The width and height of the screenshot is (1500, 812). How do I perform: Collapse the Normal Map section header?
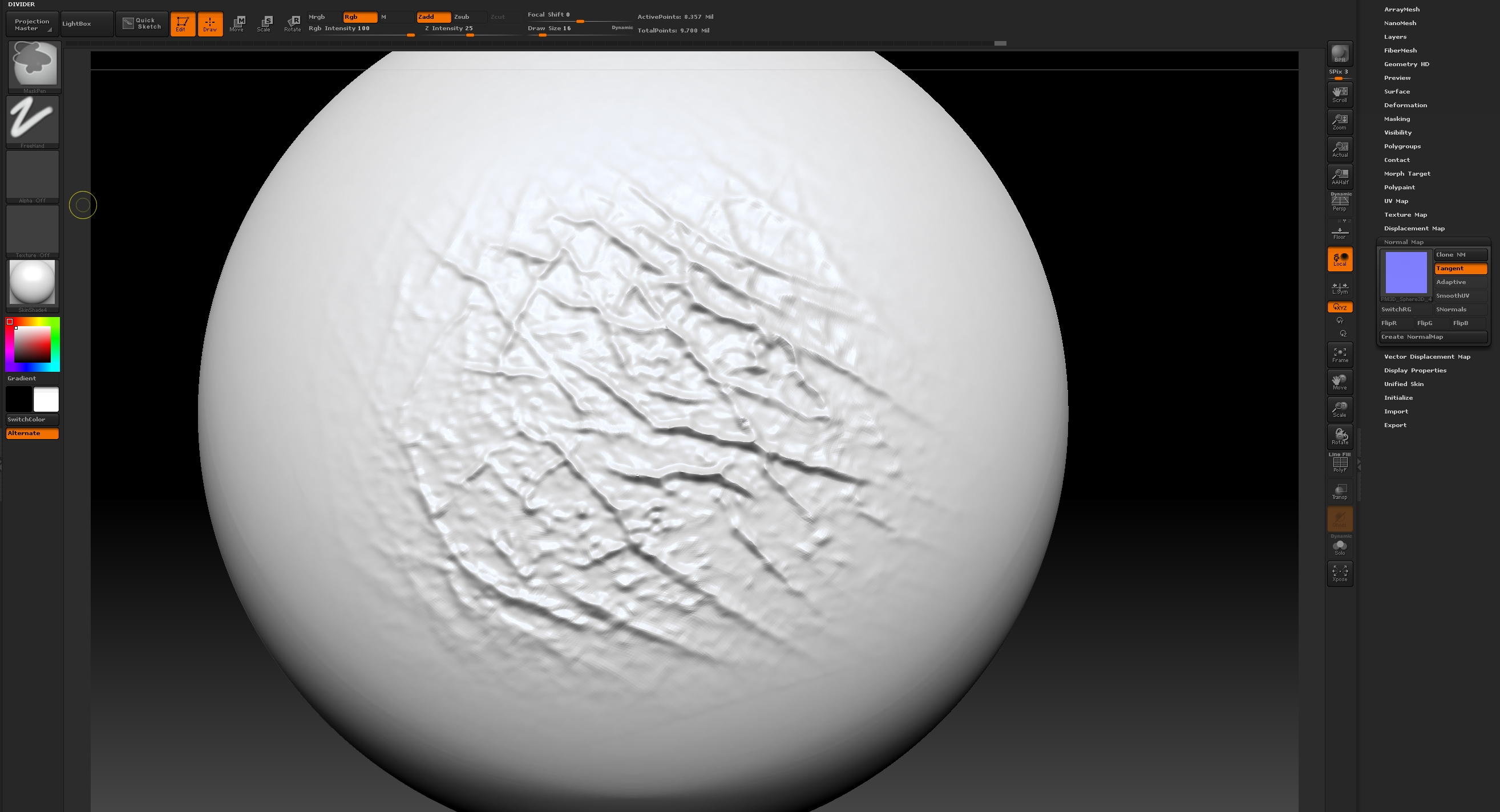pos(1404,242)
